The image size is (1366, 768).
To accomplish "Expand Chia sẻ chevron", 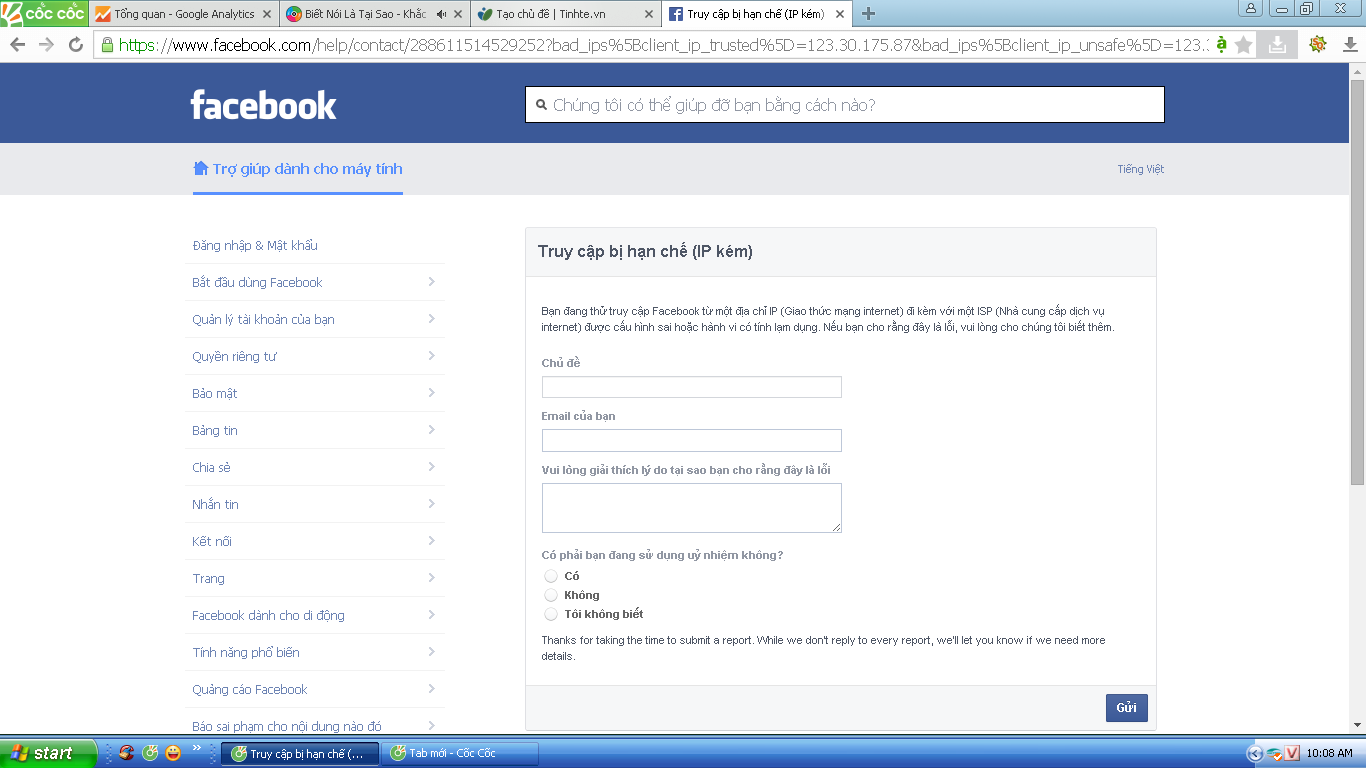I will (431, 467).
